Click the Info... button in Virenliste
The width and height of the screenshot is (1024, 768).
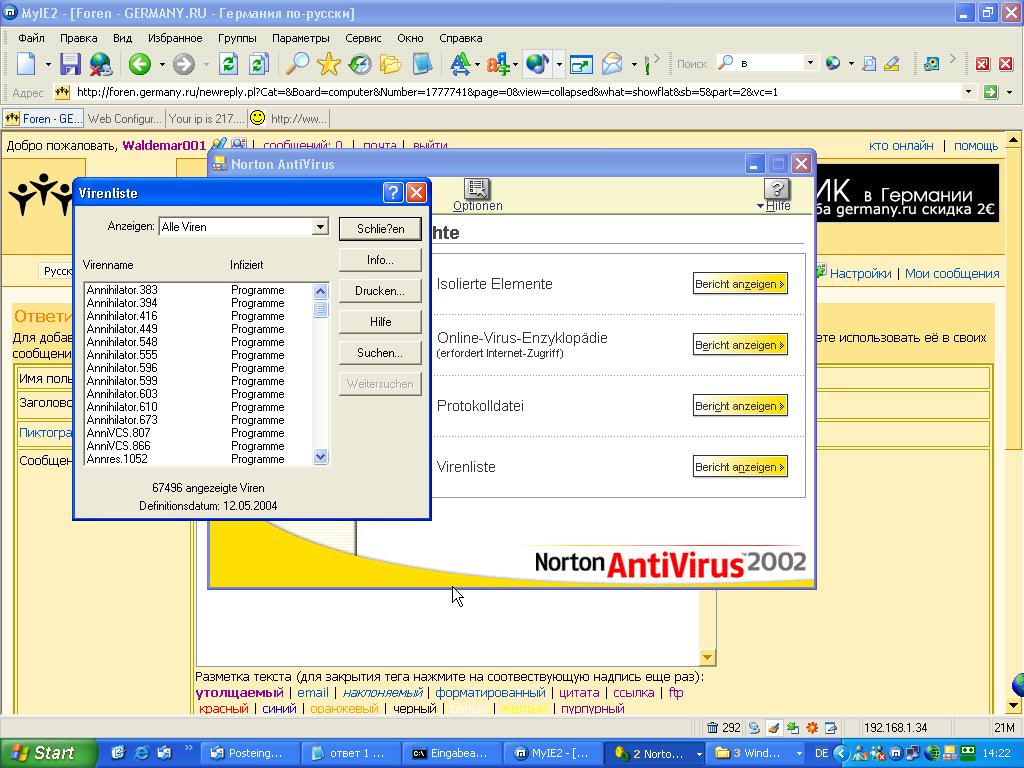pos(380,260)
